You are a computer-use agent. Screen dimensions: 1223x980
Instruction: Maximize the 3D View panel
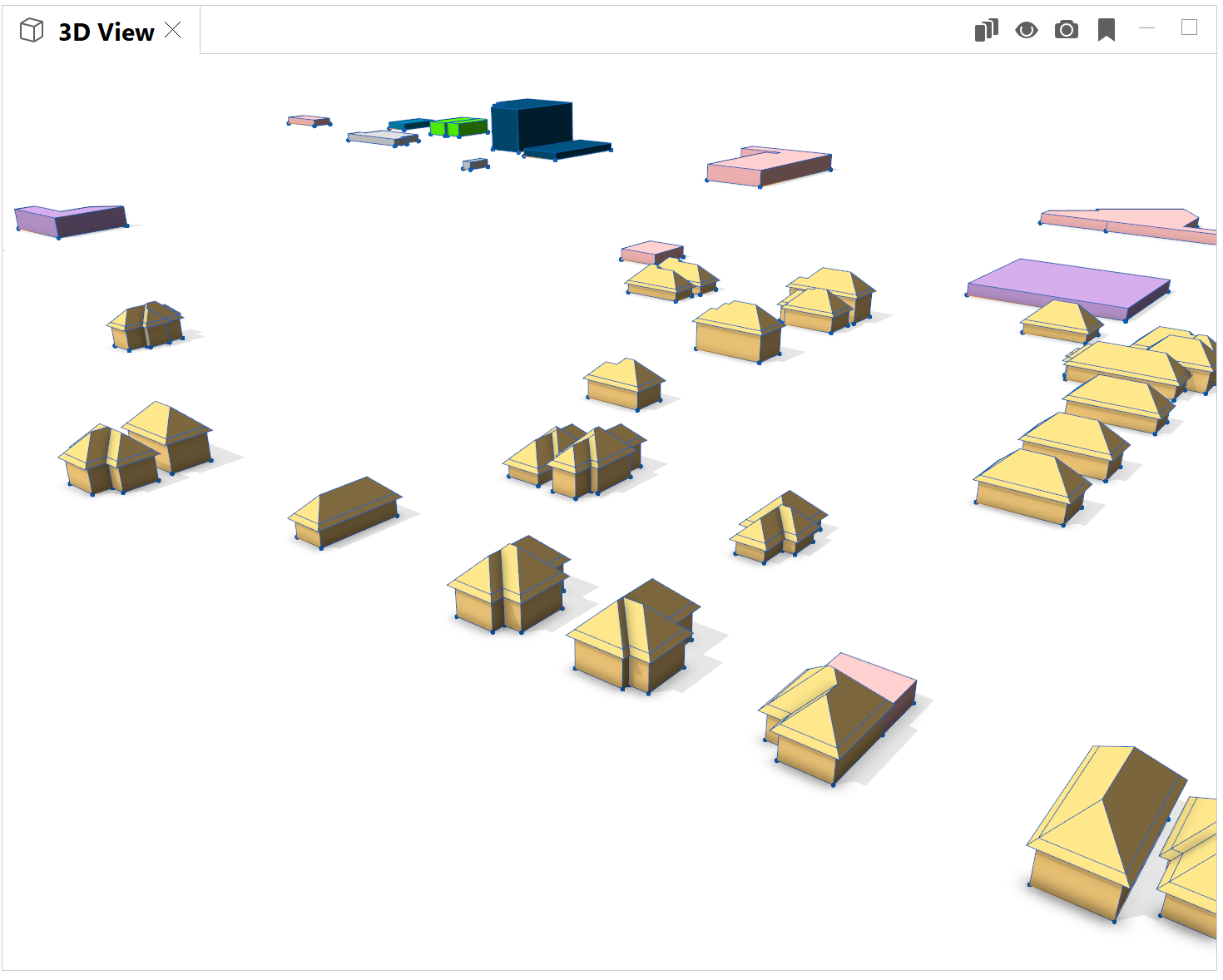tap(1189, 27)
